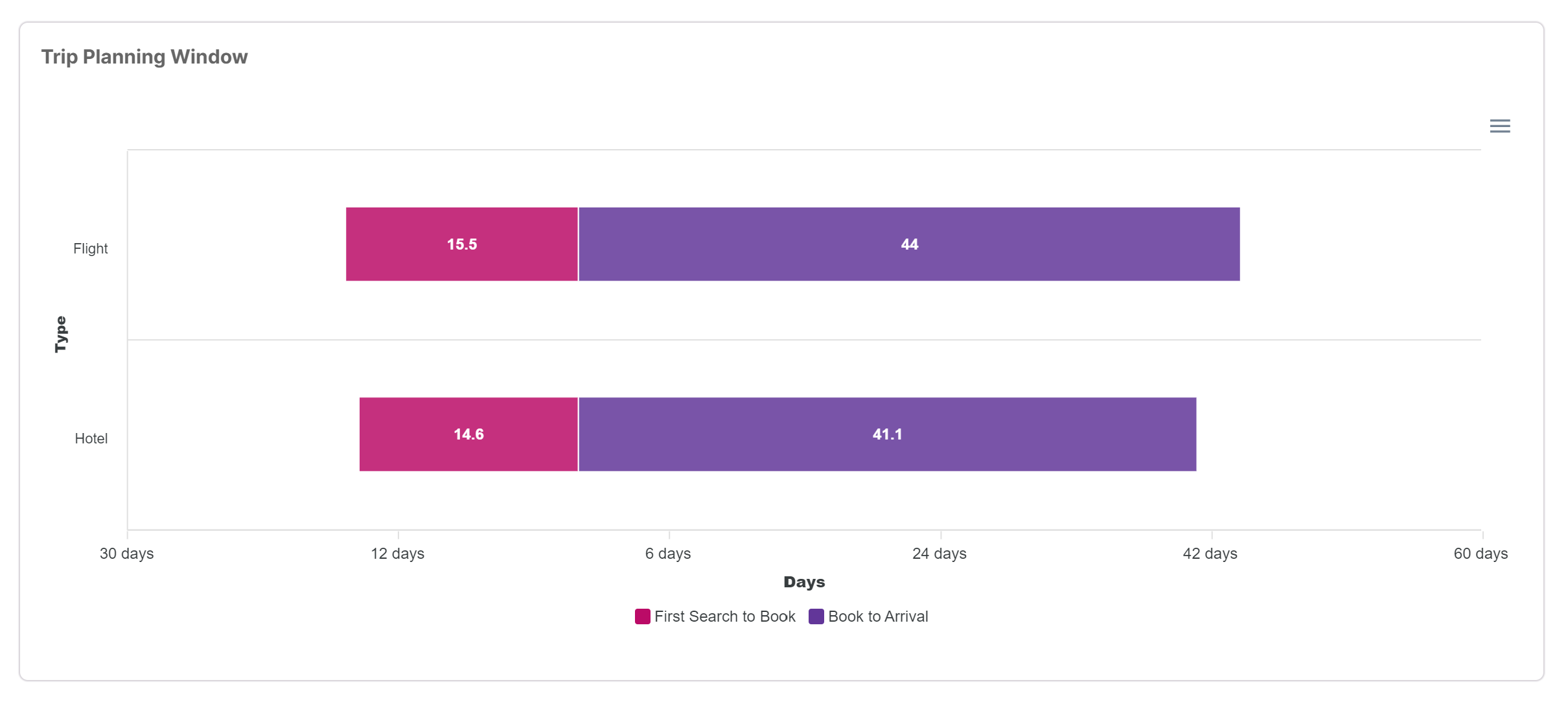Click the Hotel axis label
The width and height of the screenshot is (1568, 704).
tap(91, 438)
